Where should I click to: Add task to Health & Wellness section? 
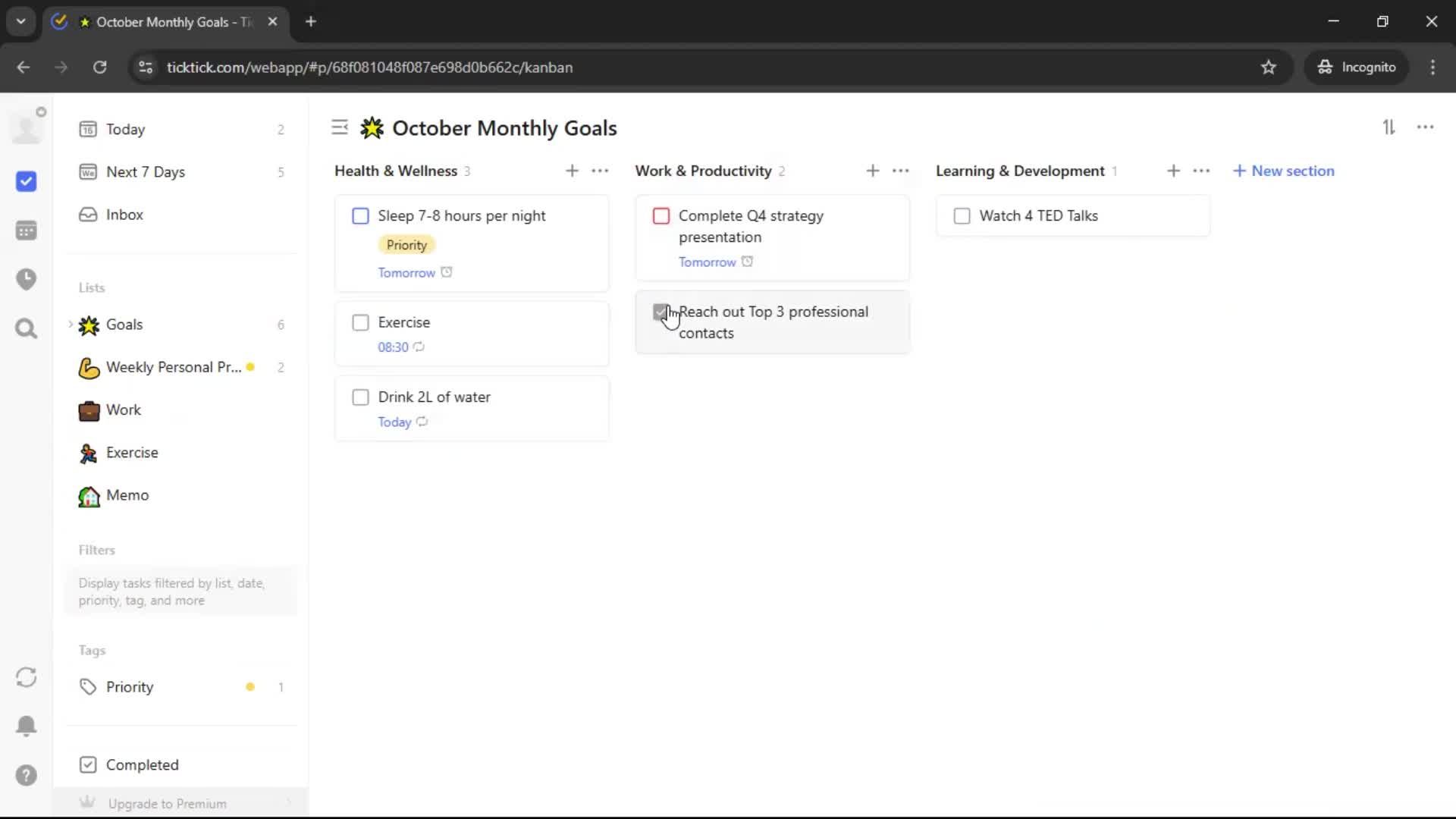(572, 171)
